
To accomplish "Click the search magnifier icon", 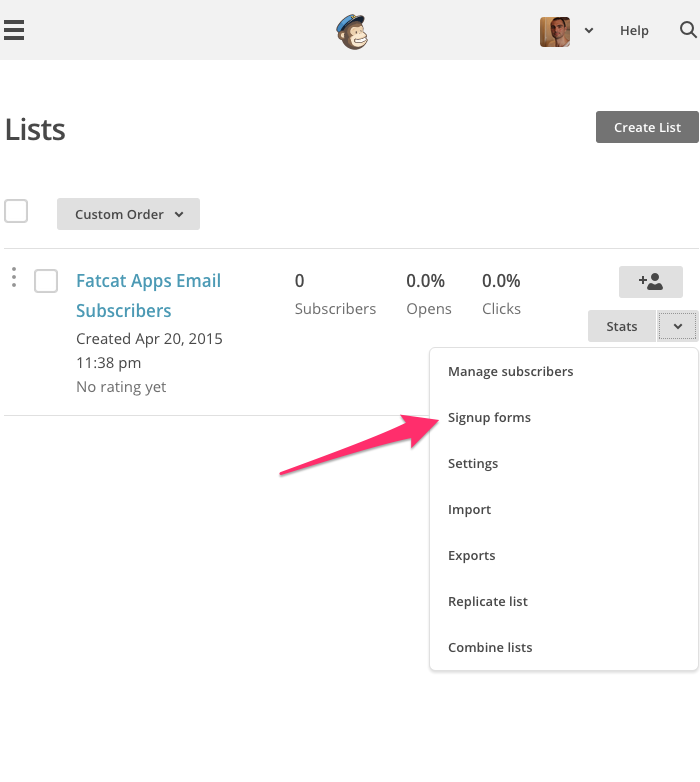I will (688, 30).
